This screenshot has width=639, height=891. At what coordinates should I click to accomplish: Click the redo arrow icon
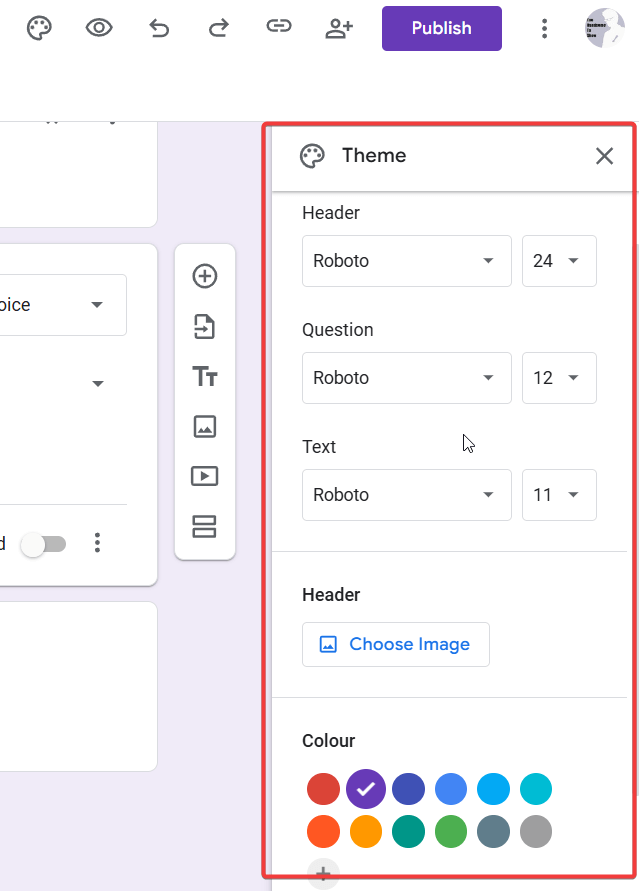(218, 28)
